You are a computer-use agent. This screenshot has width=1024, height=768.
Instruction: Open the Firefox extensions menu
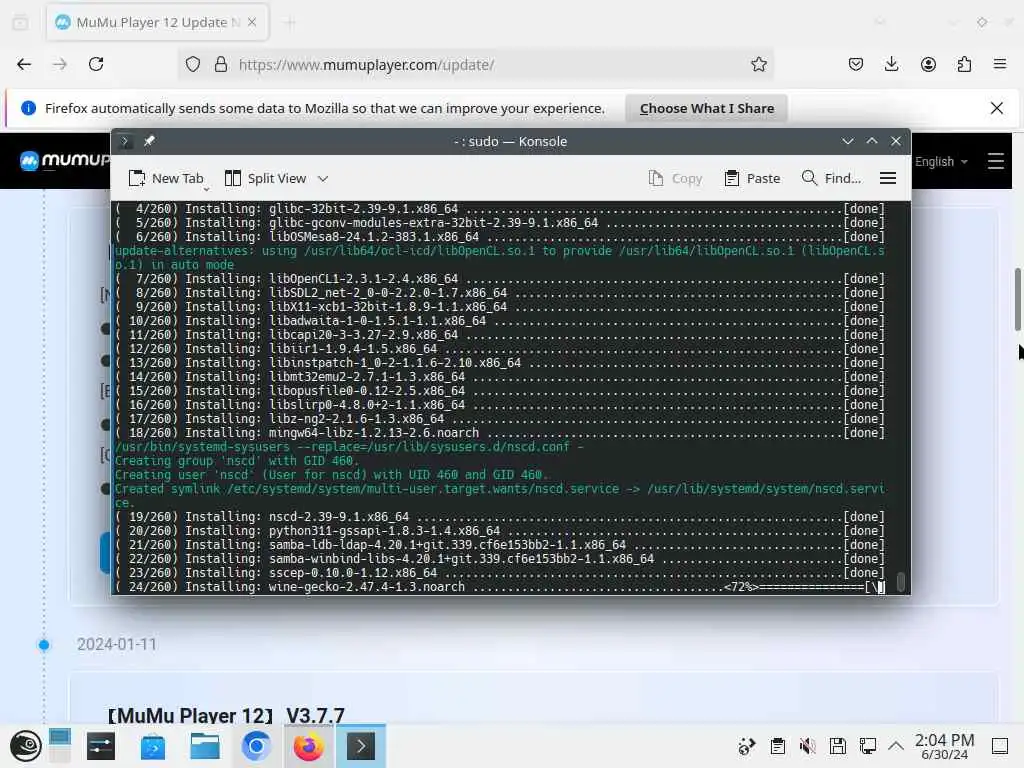(x=964, y=64)
